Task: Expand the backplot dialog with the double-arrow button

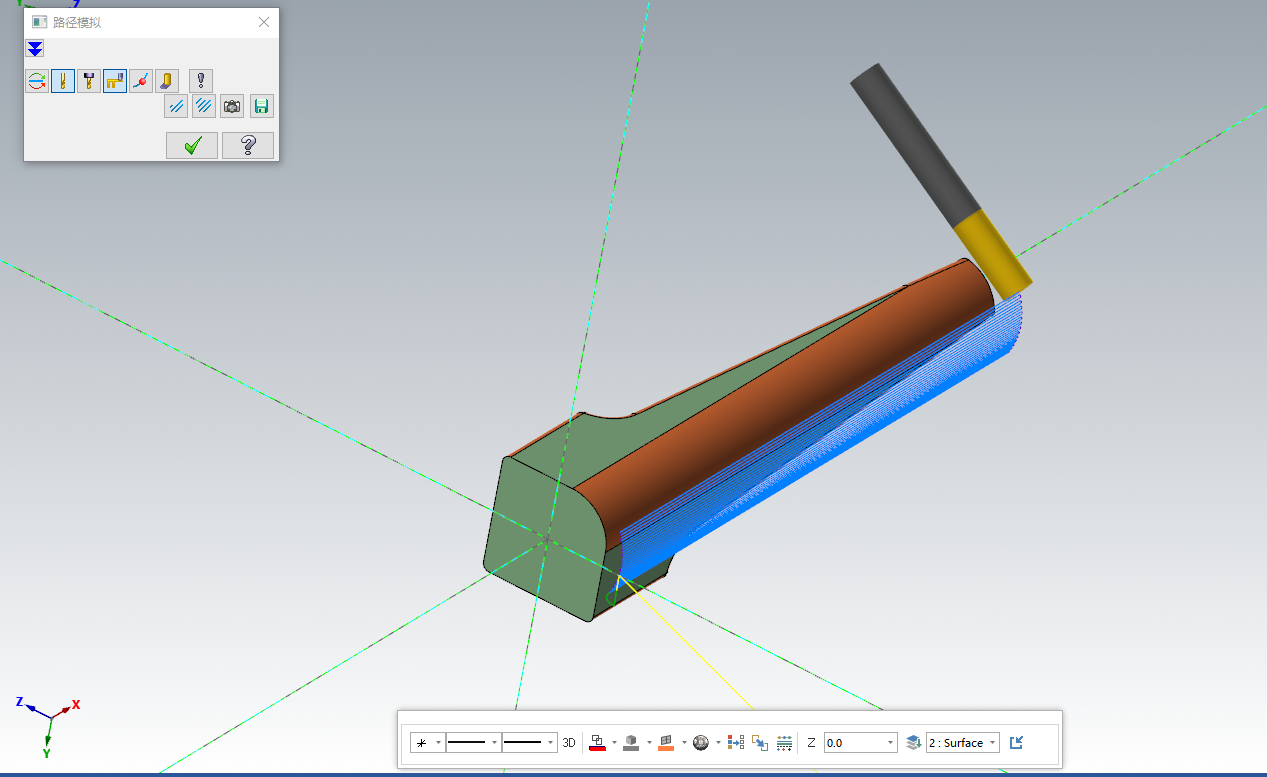Action: [x=35, y=49]
